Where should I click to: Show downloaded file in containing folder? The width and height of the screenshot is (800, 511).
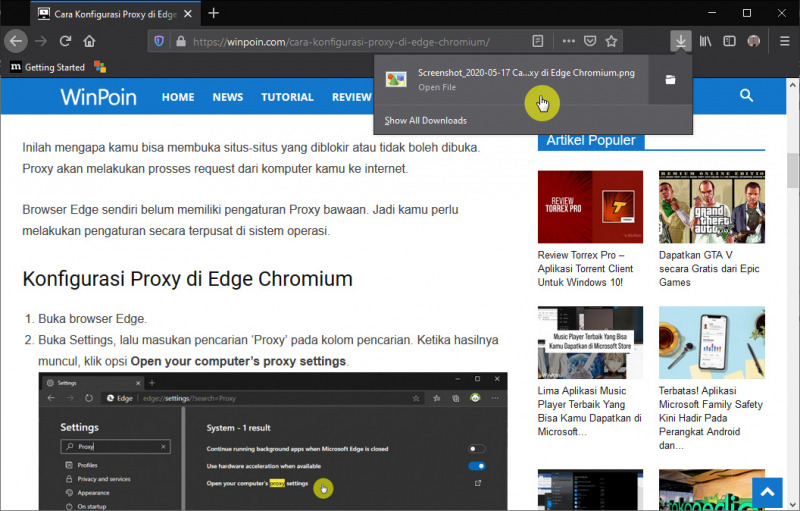[x=670, y=80]
